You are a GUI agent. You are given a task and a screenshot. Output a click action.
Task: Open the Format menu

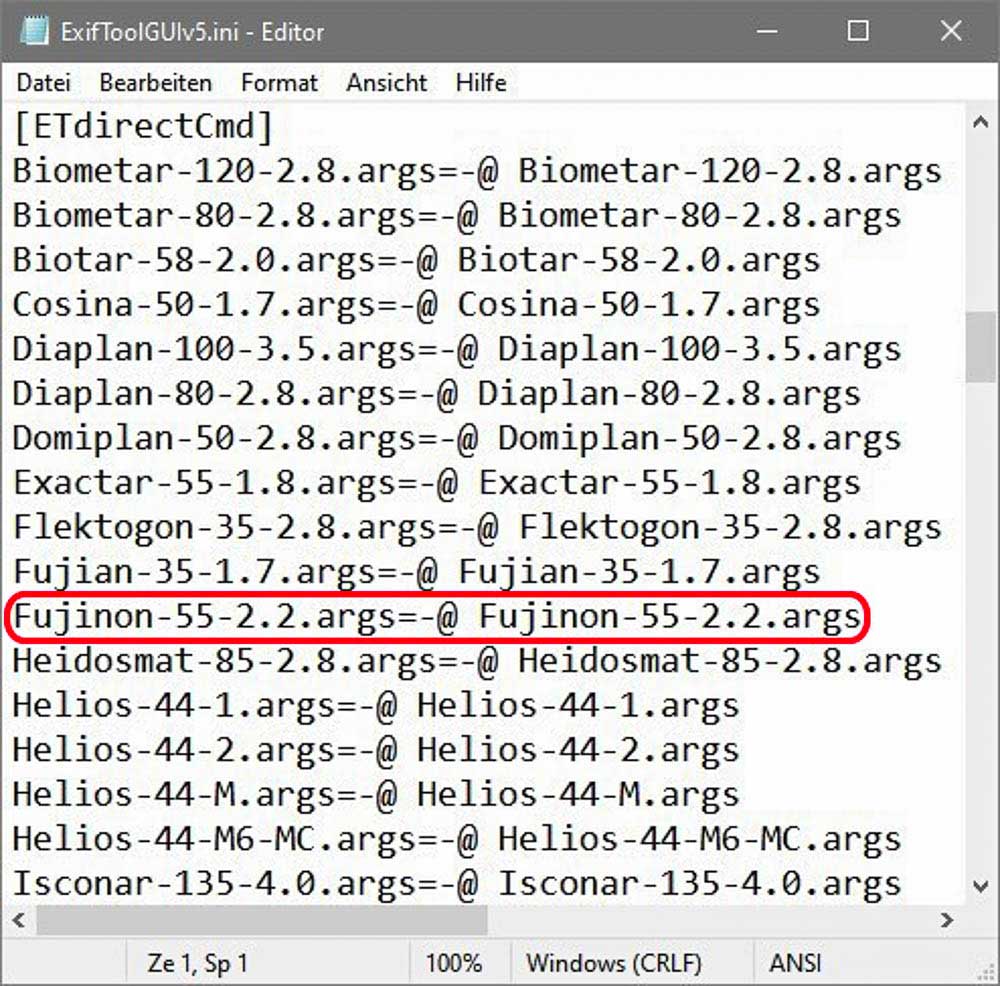tap(279, 83)
